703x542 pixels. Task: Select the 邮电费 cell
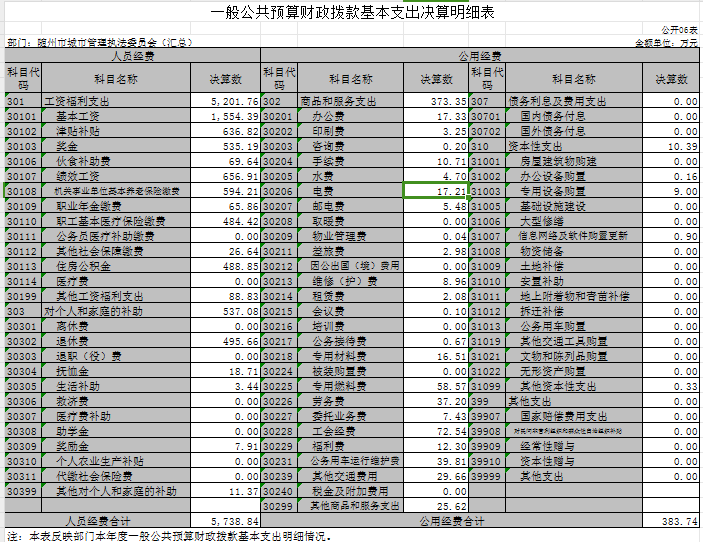point(351,206)
